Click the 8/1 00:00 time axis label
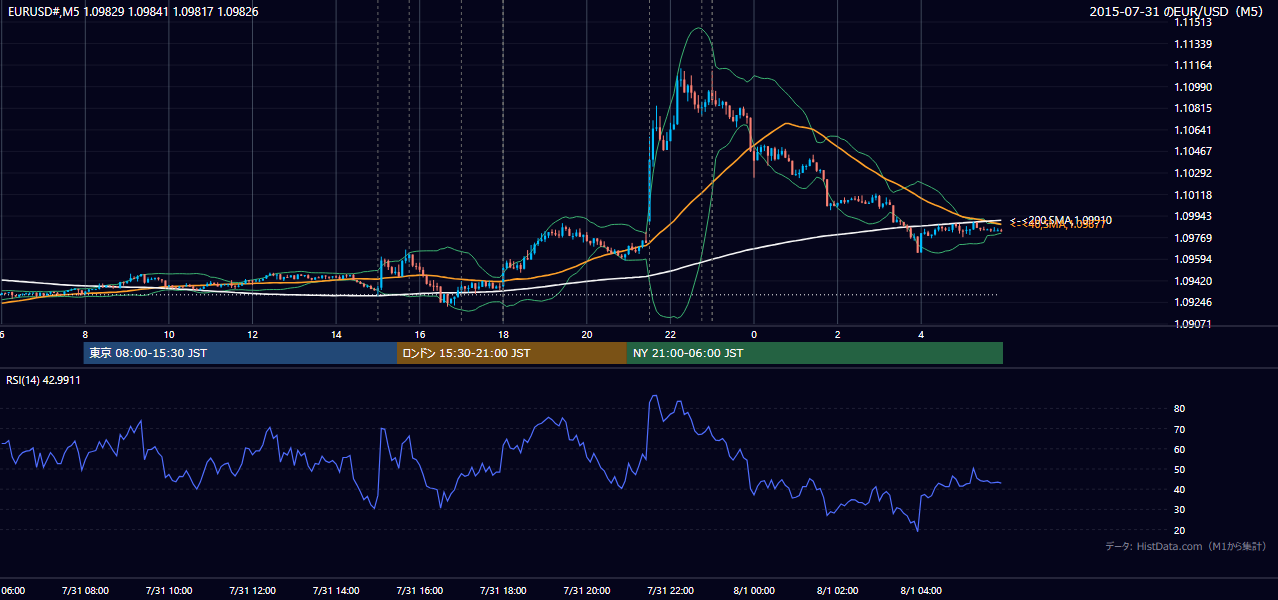The image size is (1278, 600). 754,591
